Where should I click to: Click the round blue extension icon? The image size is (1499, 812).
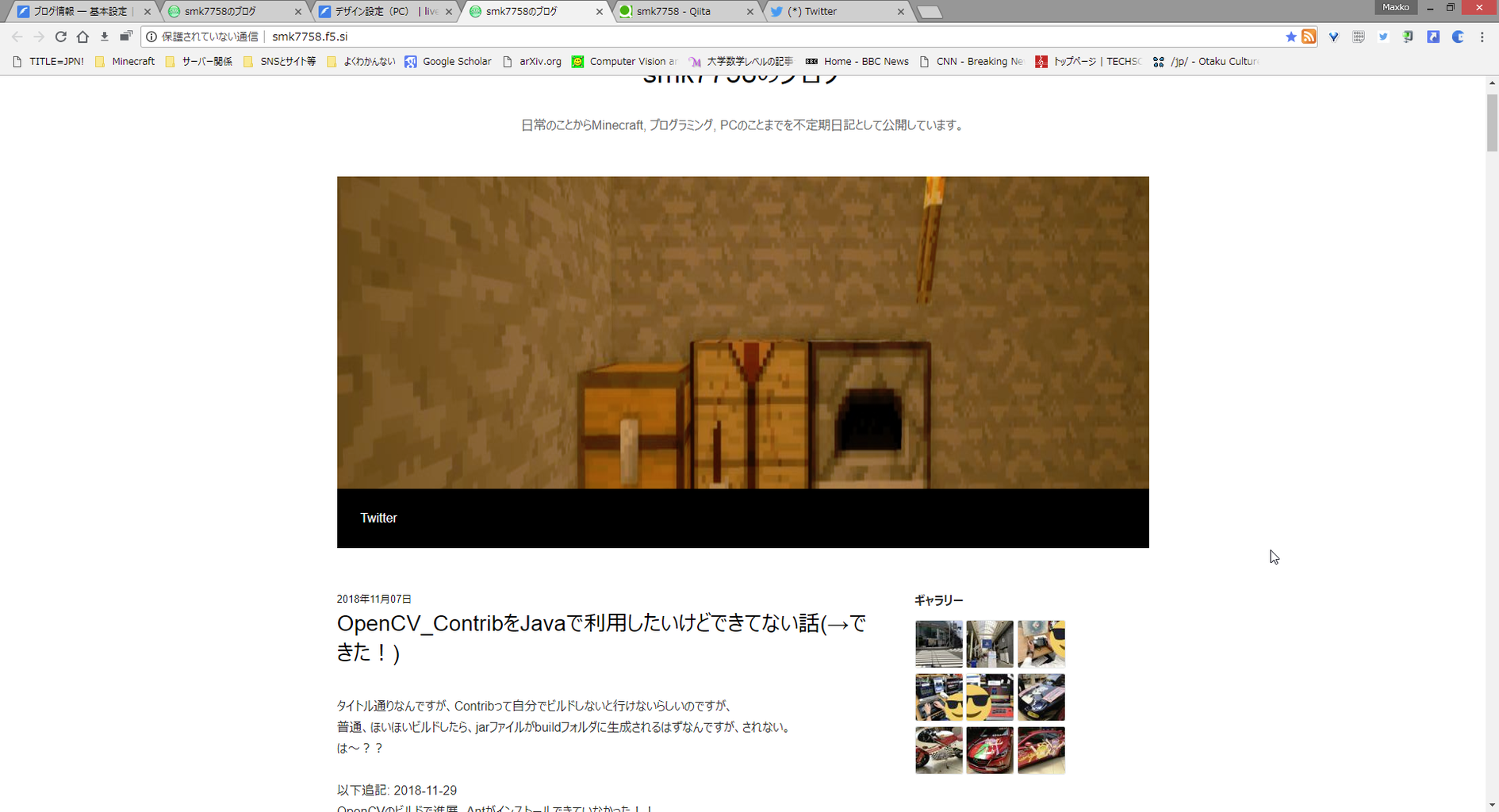(1458, 36)
